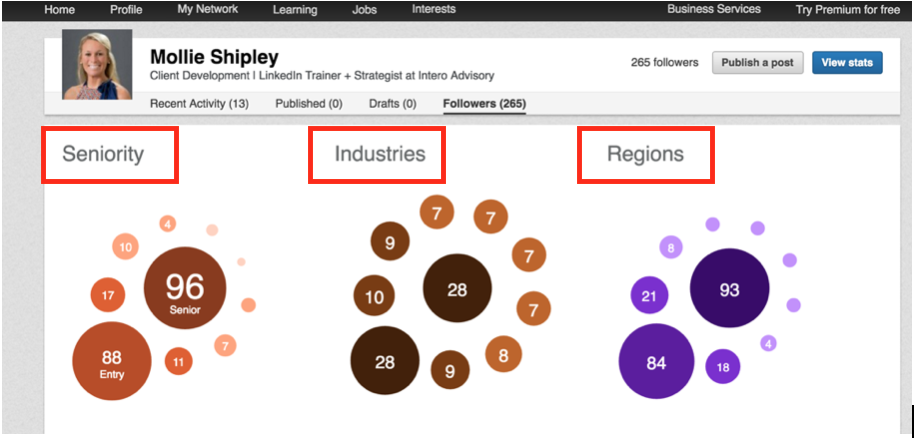Switch to the Drafts (0) tab
The image size is (914, 438).
[393, 104]
